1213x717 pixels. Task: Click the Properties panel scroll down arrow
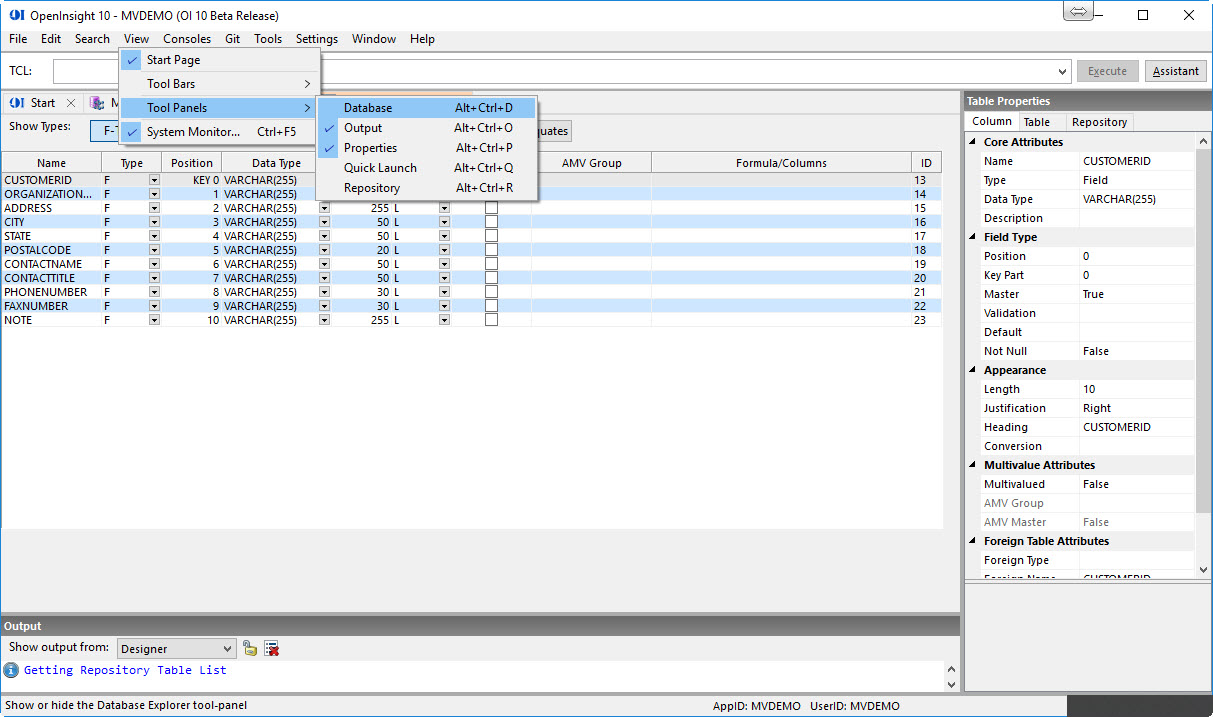(x=1203, y=568)
